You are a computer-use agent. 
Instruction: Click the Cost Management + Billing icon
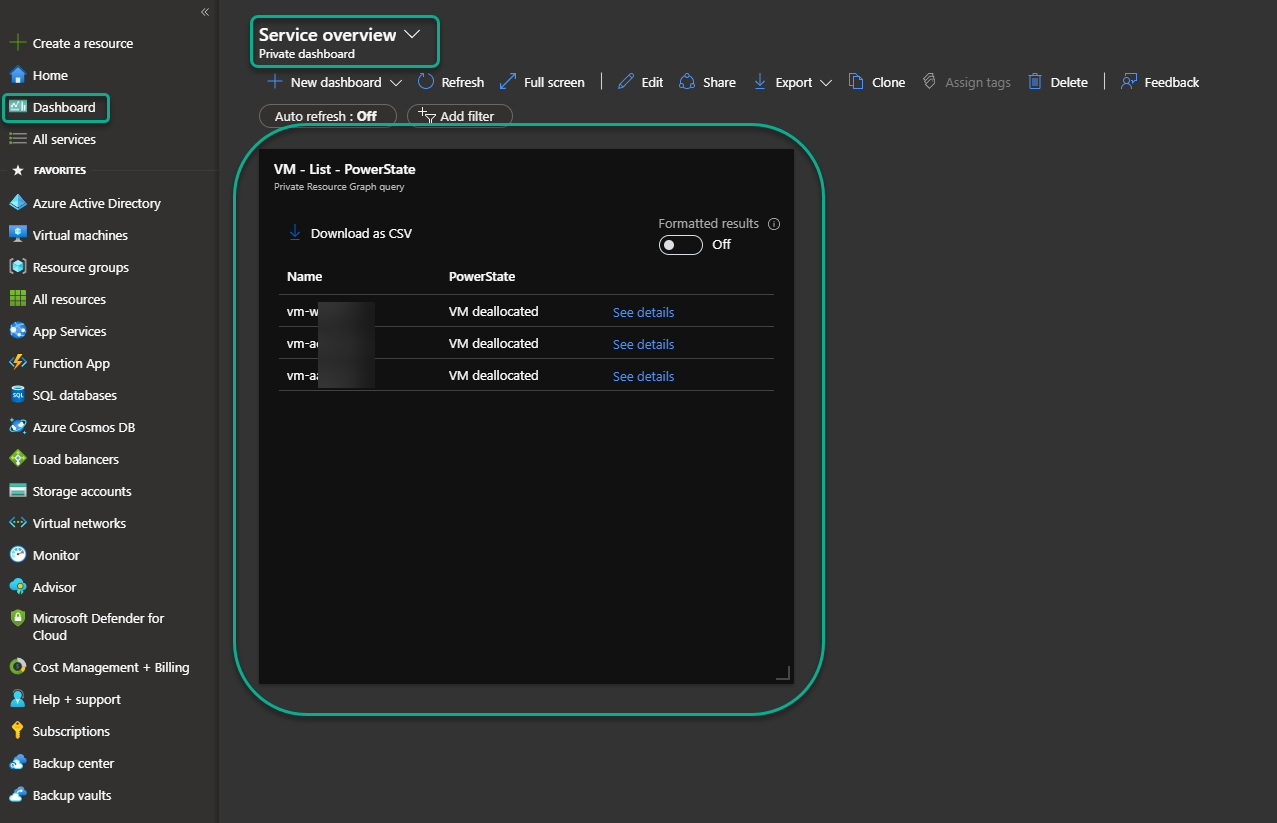point(17,667)
